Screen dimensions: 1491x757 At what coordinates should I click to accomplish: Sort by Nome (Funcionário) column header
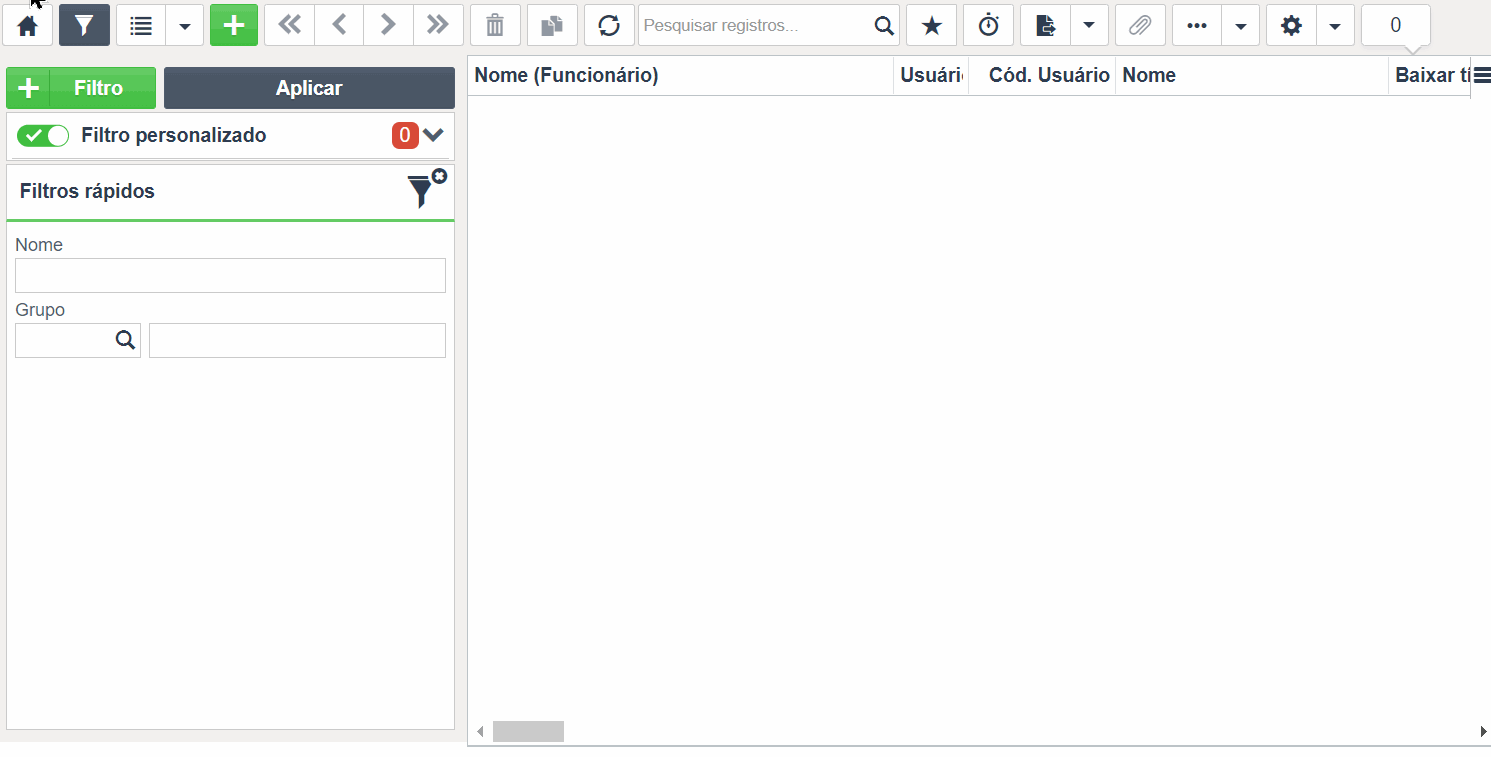pyautogui.click(x=681, y=76)
